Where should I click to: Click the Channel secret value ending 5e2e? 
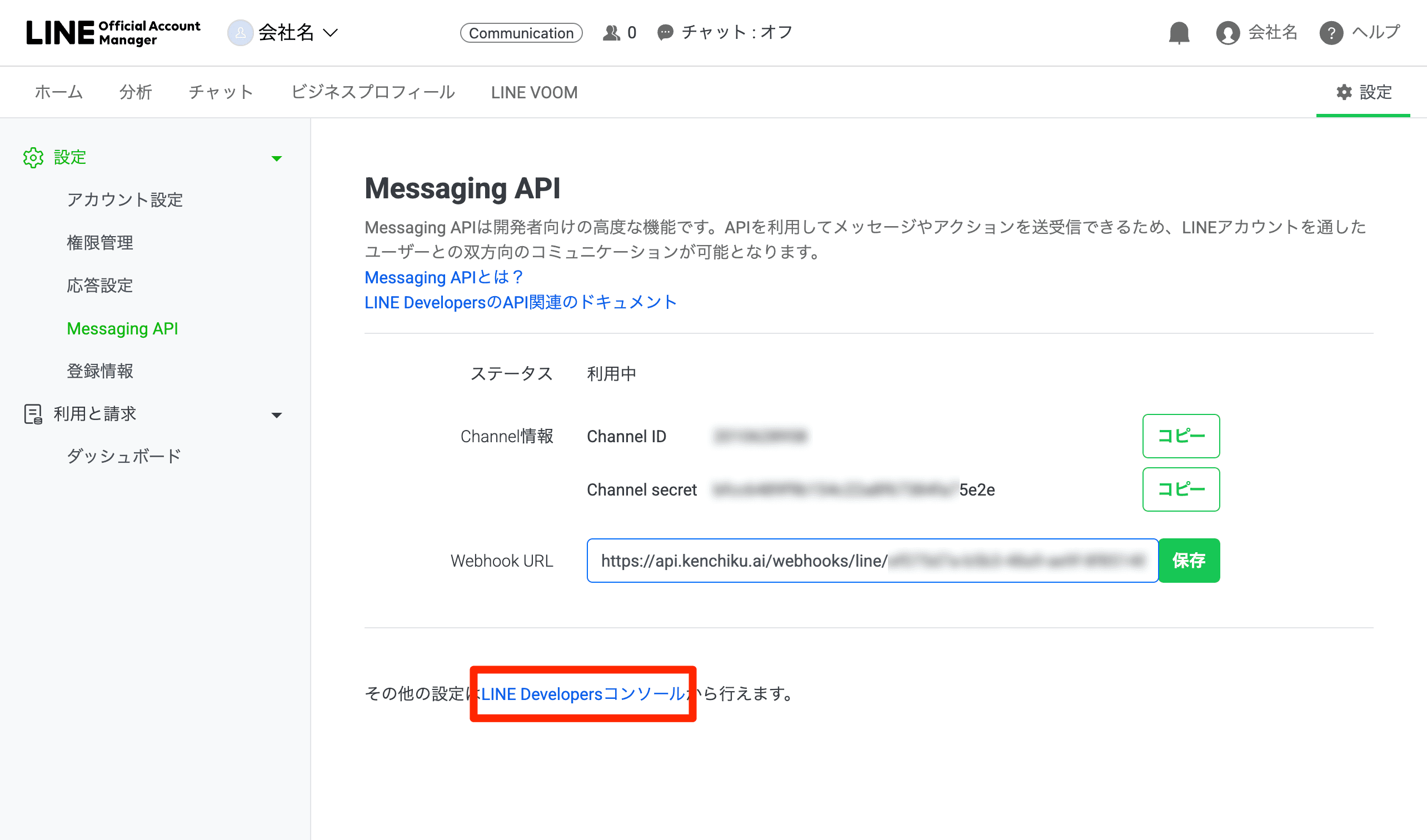tap(853, 489)
